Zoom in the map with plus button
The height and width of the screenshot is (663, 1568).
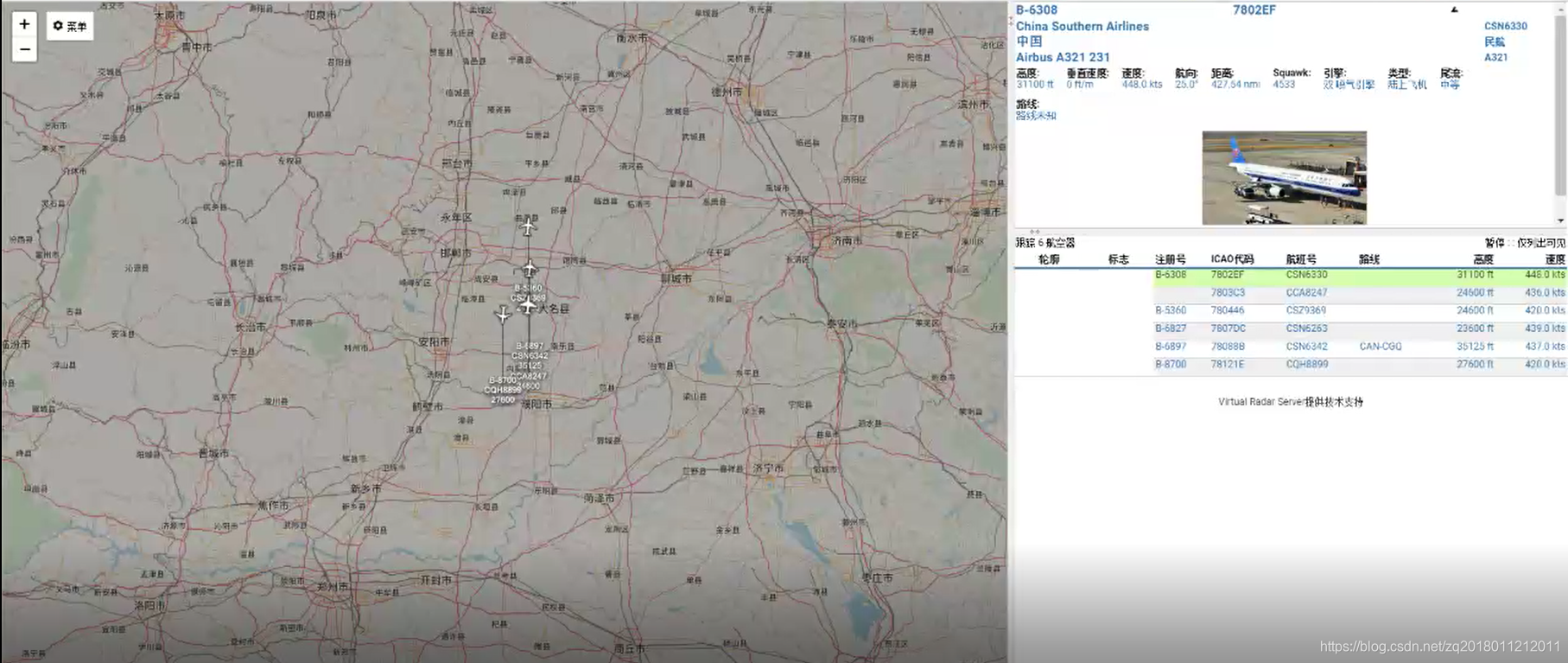[24, 24]
